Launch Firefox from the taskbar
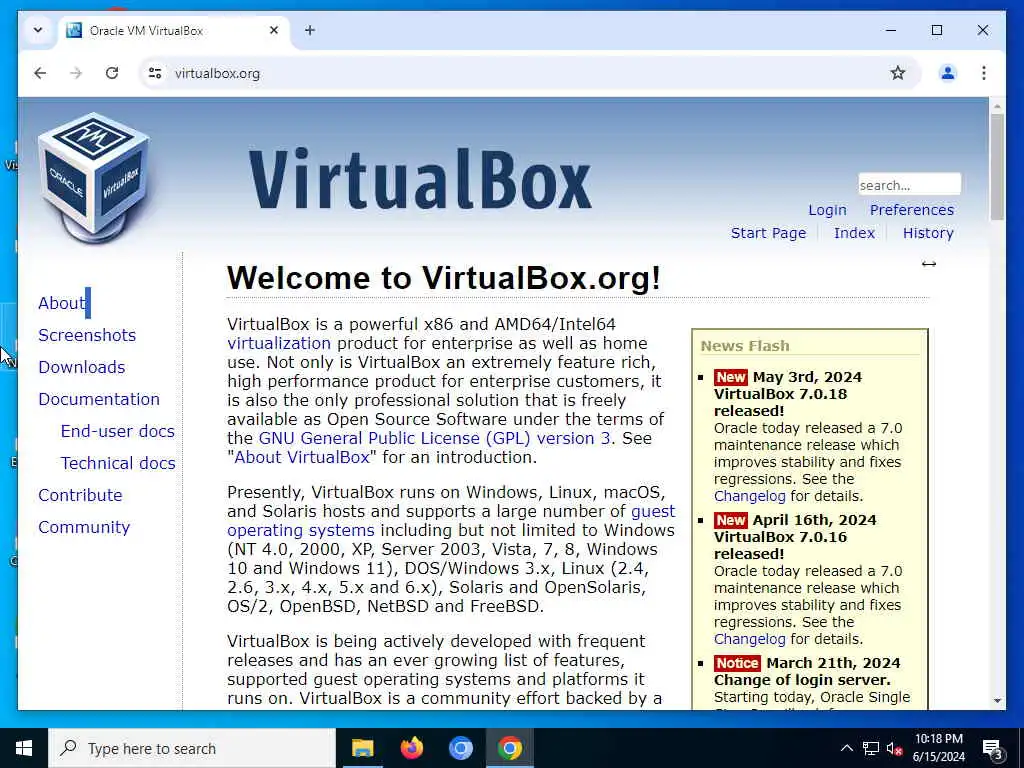1024x768 pixels. (x=411, y=748)
